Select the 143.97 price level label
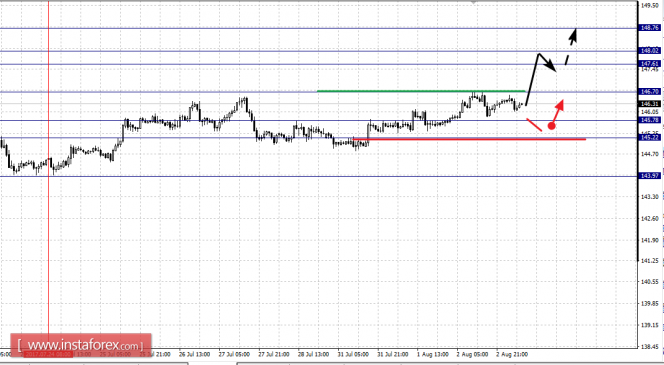The height and width of the screenshot is (365, 664). [x=650, y=176]
